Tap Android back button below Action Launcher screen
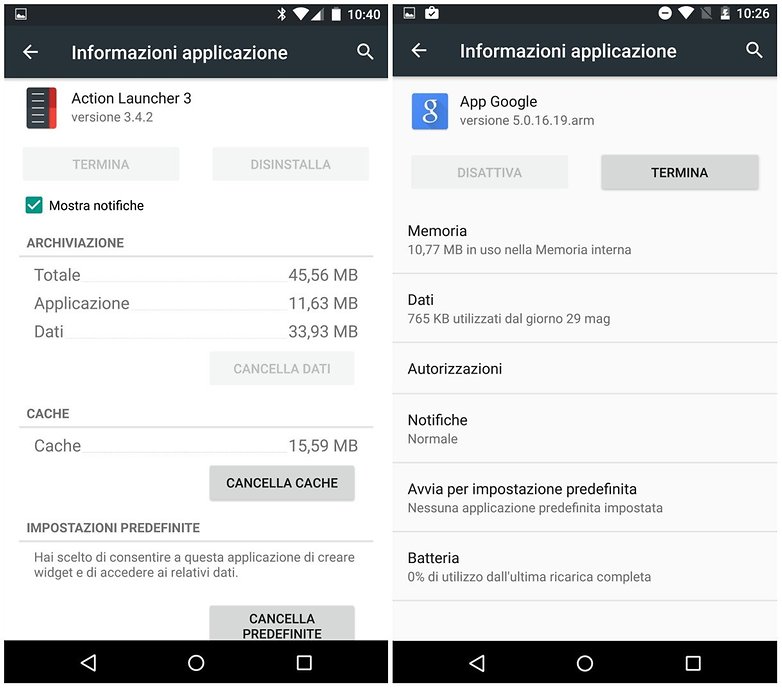782x688 pixels. pyautogui.click(x=88, y=663)
